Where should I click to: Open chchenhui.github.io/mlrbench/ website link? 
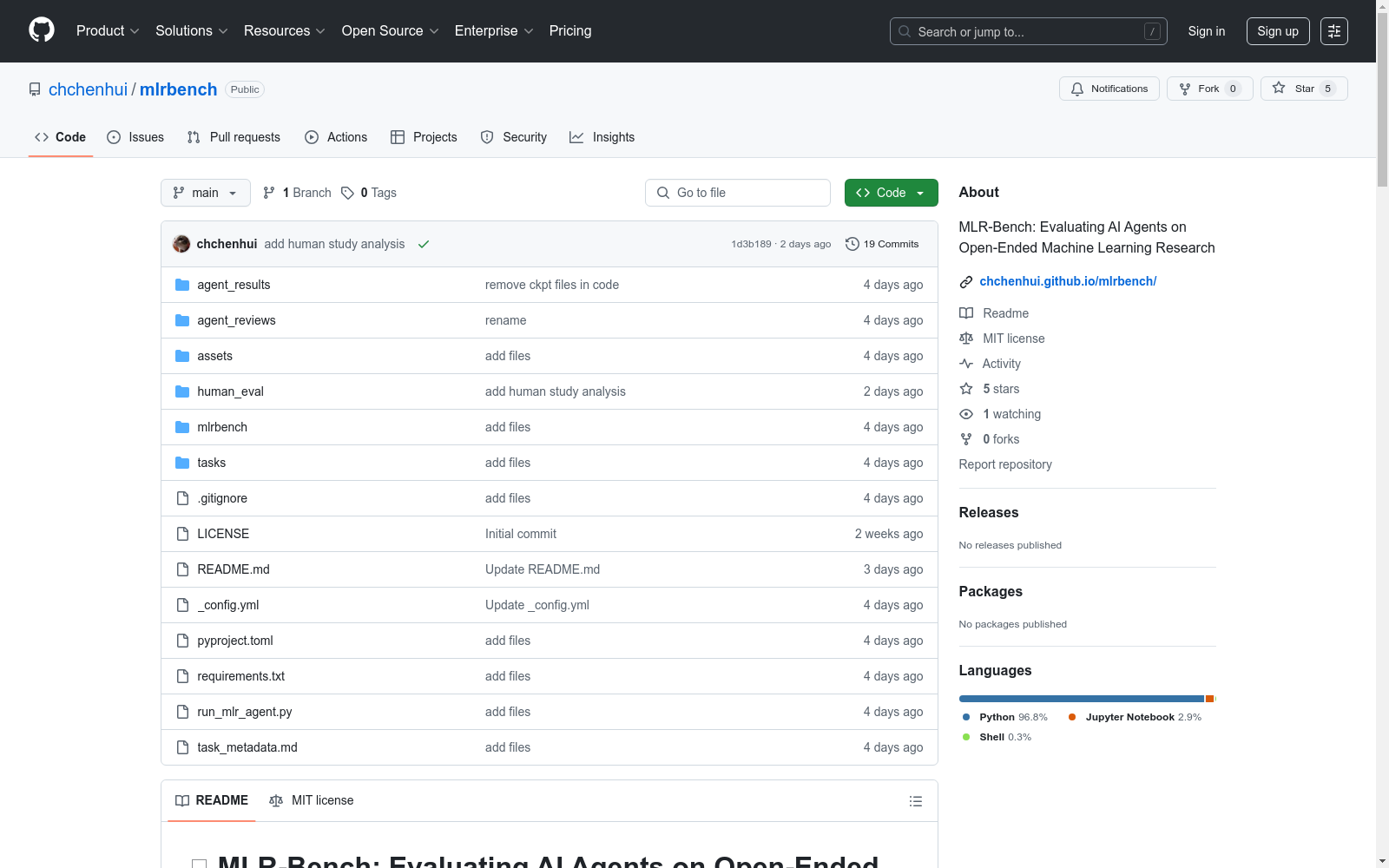pos(1068,281)
